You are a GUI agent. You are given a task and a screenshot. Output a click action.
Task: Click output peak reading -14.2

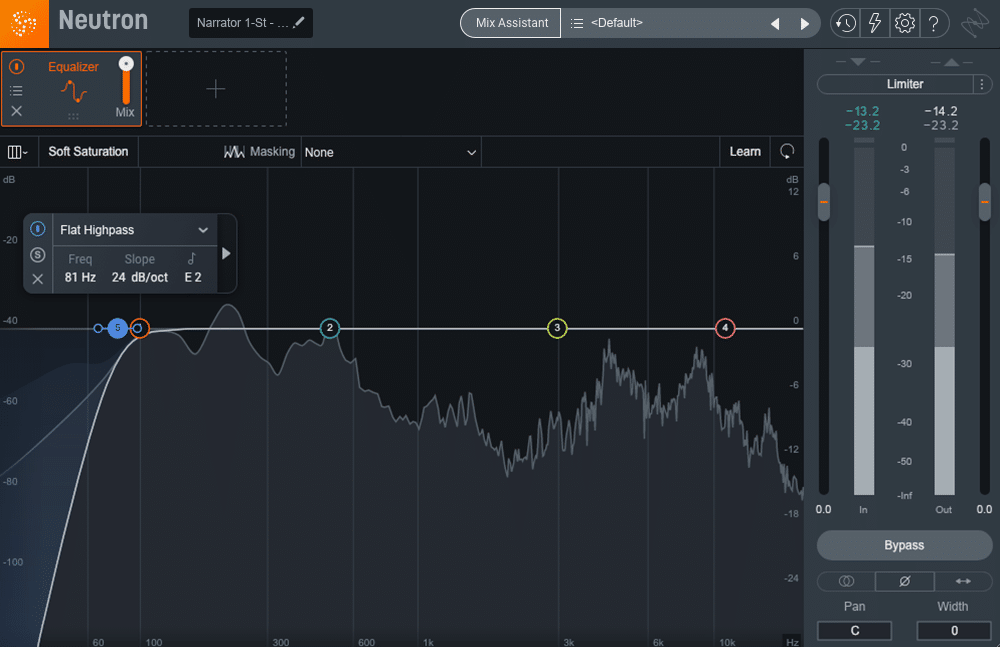point(941,111)
